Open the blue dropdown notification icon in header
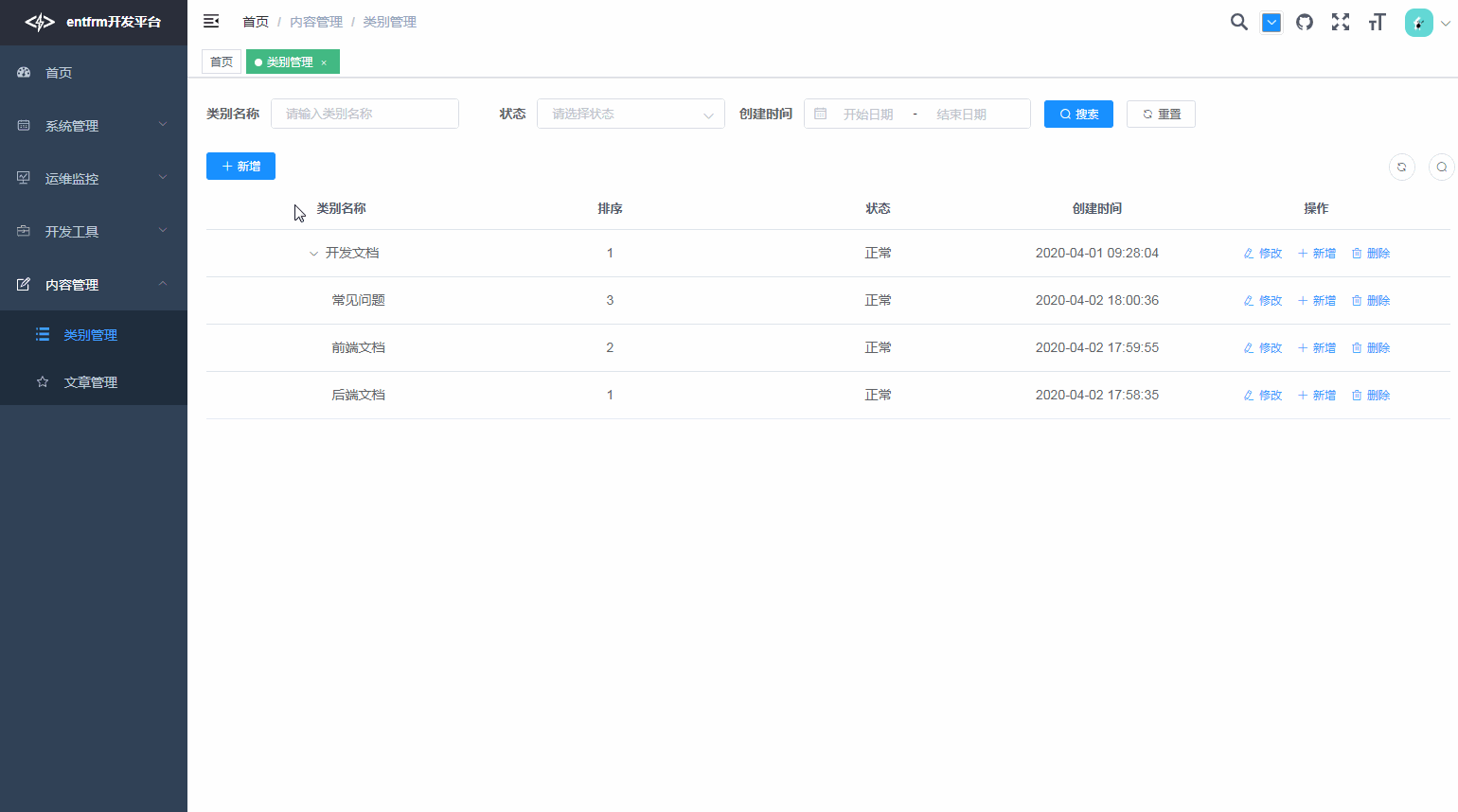This screenshot has width=1458, height=812. pyautogui.click(x=1271, y=23)
